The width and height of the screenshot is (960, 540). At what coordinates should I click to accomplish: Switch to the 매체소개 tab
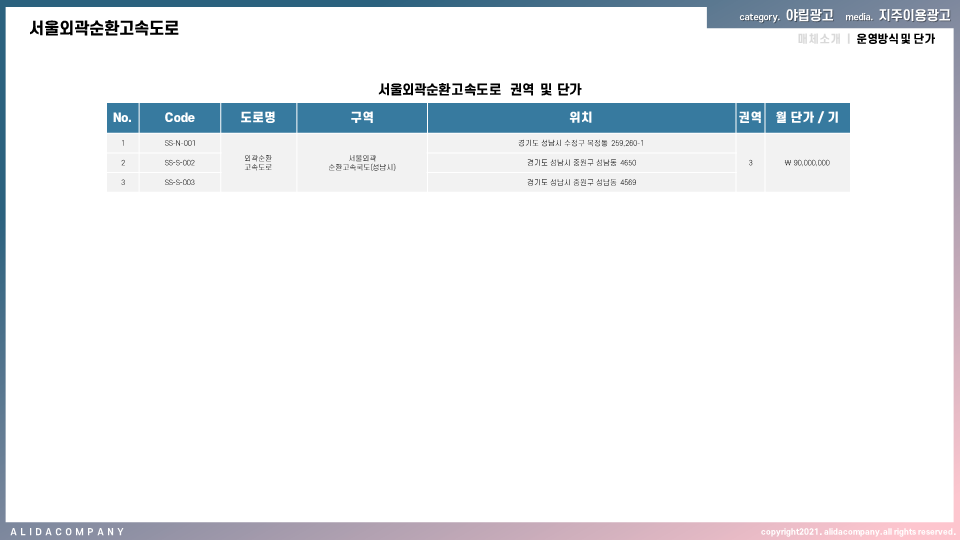click(x=819, y=39)
